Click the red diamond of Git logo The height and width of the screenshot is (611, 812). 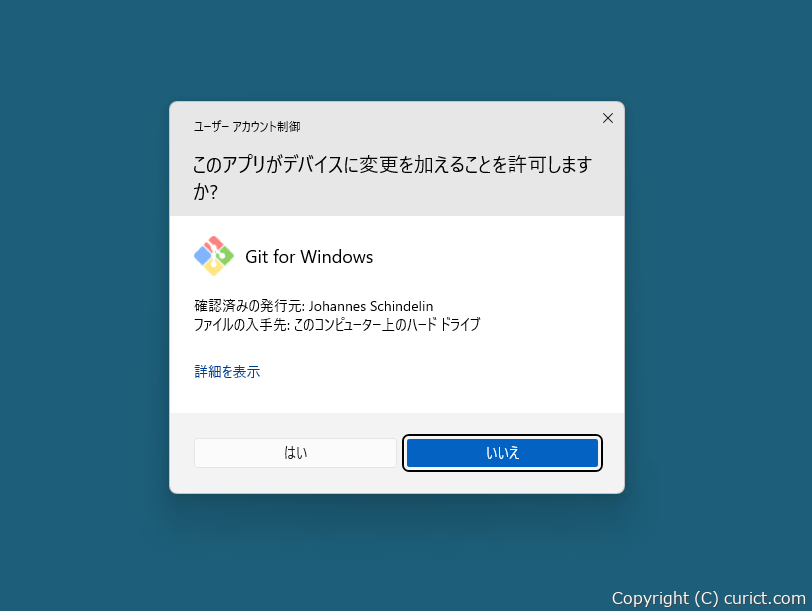(x=213, y=243)
